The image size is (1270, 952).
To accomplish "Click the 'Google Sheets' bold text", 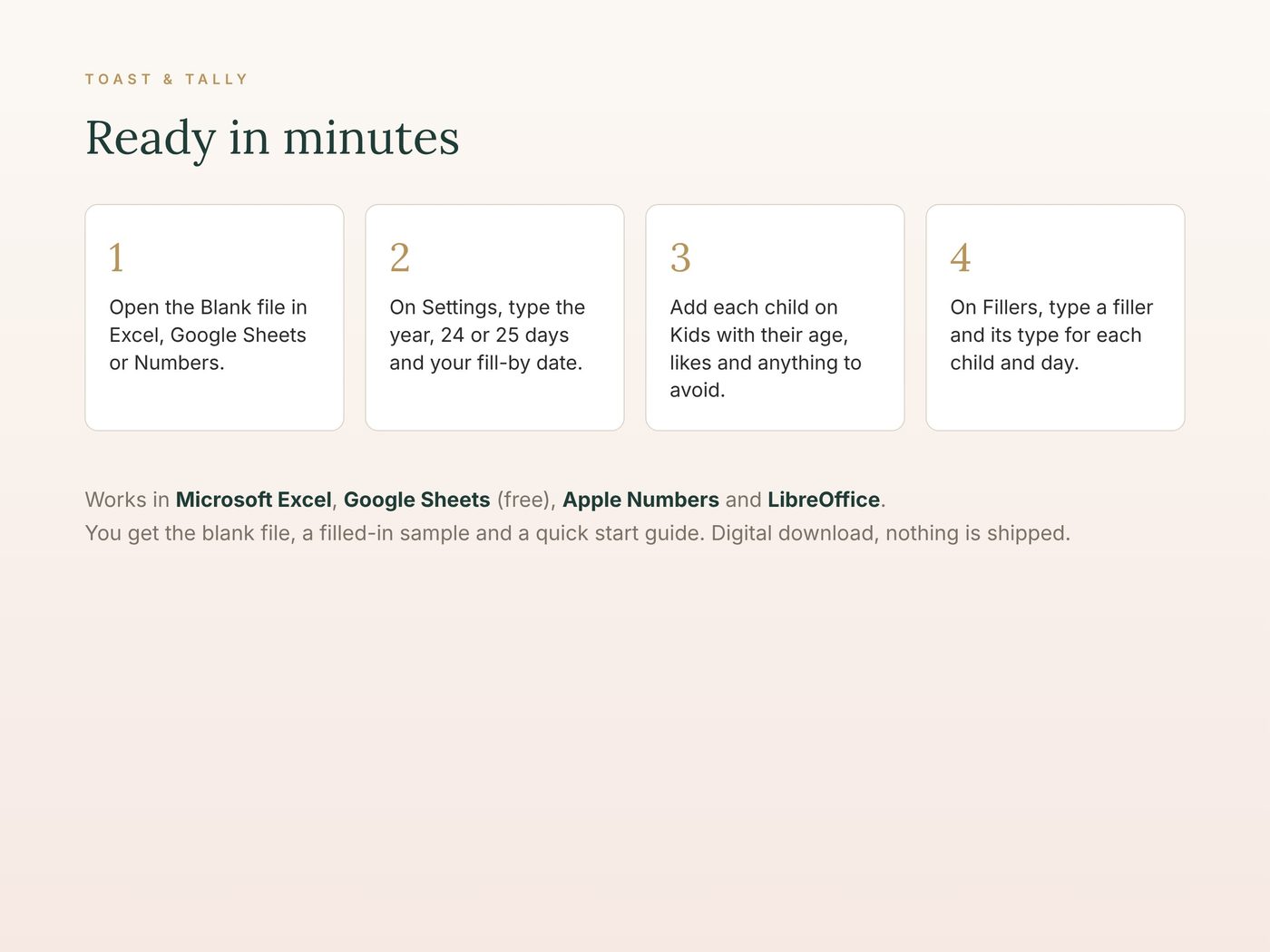I will coord(417,500).
